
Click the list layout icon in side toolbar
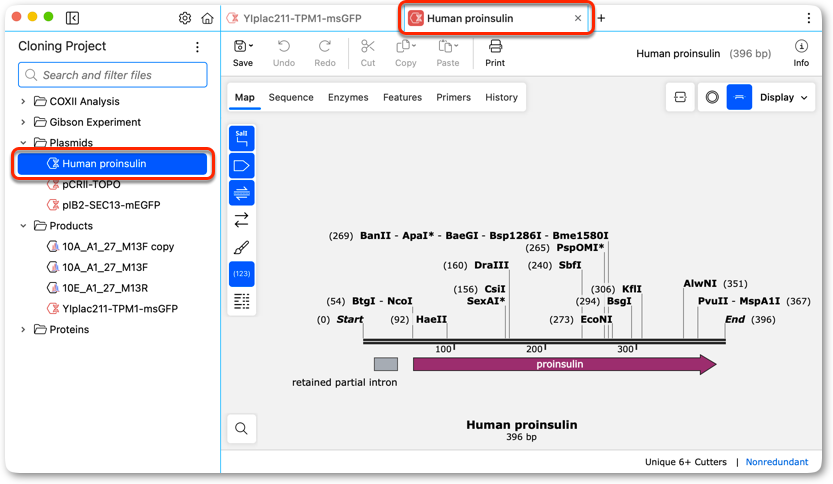(242, 301)
